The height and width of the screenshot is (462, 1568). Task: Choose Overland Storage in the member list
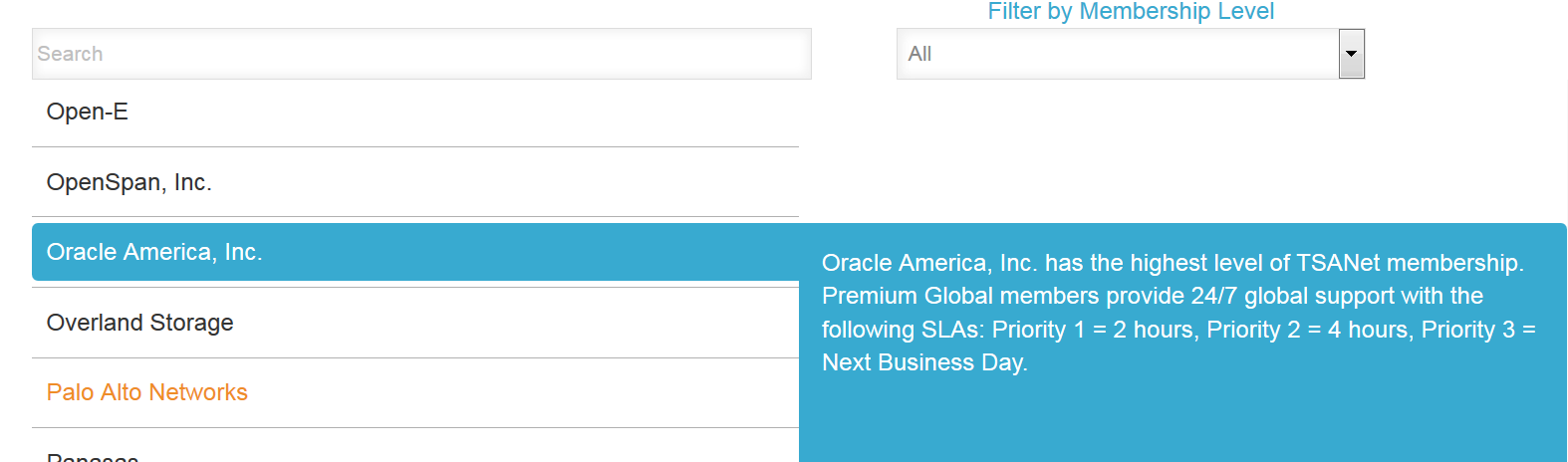140,324
